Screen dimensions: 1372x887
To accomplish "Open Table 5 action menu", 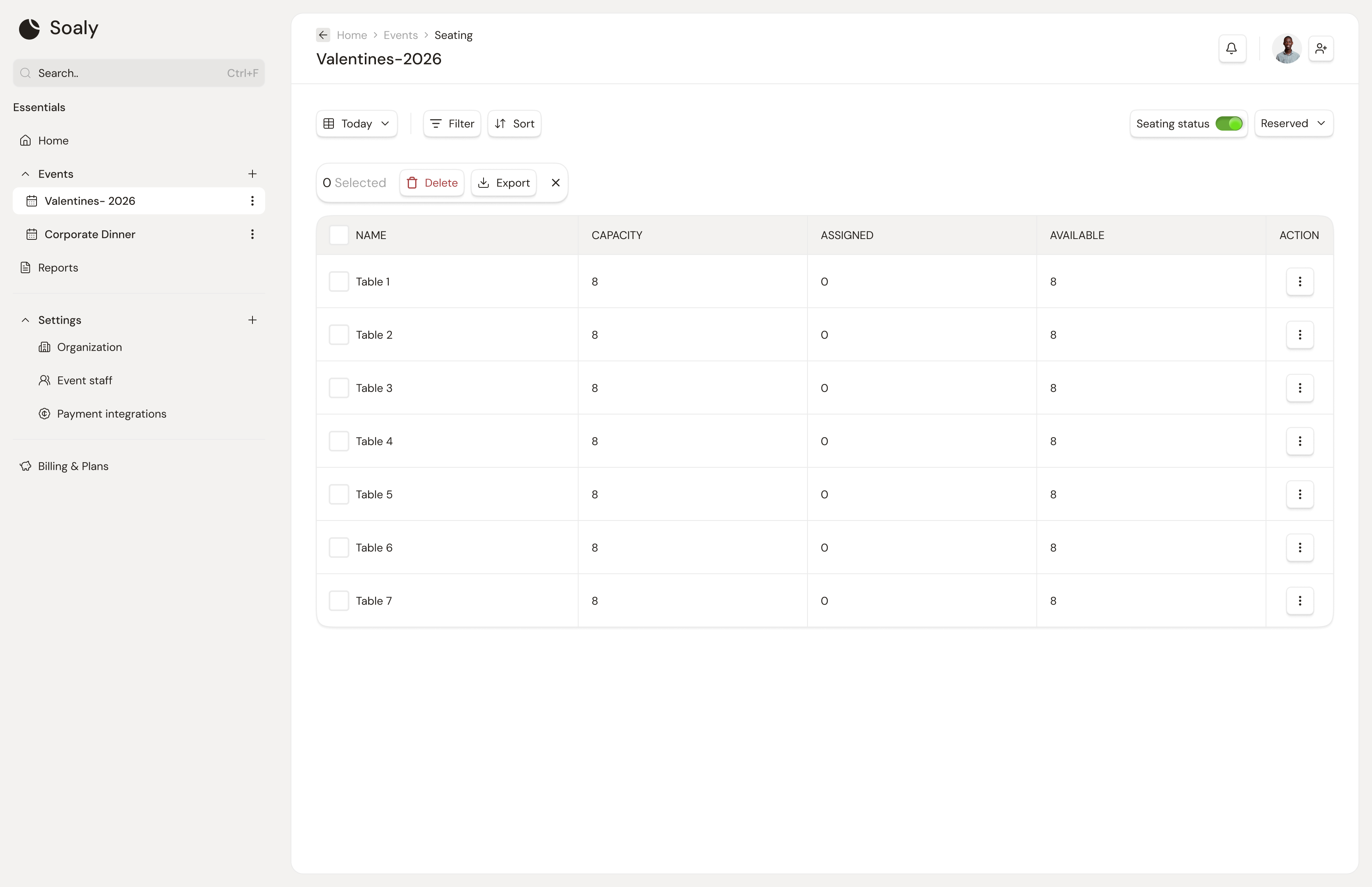I will pyautogui.click(x=1299, y=494).
